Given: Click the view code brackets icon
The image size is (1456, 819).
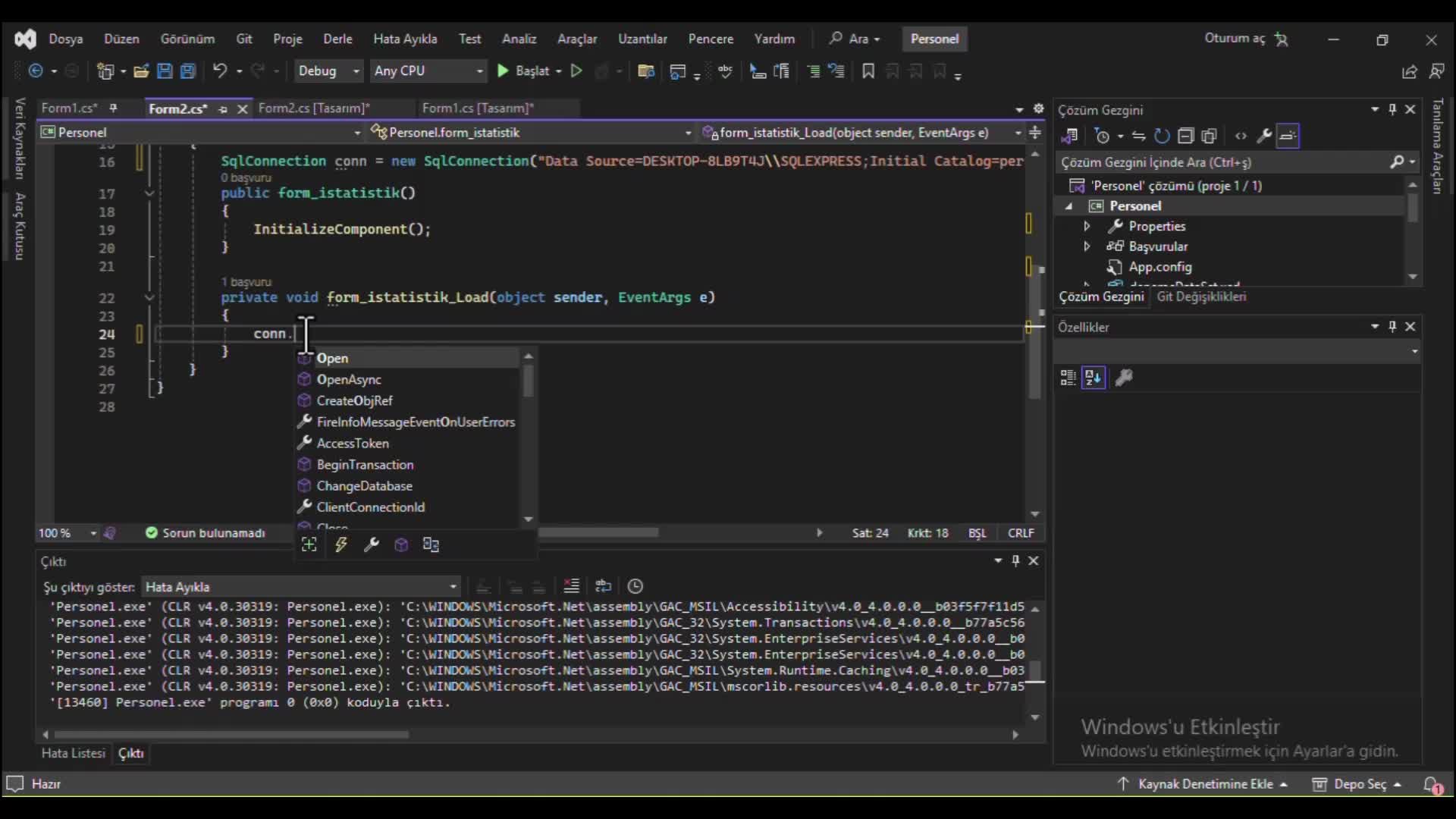Looking at the screenshot, I should (x=1241, y=136).
